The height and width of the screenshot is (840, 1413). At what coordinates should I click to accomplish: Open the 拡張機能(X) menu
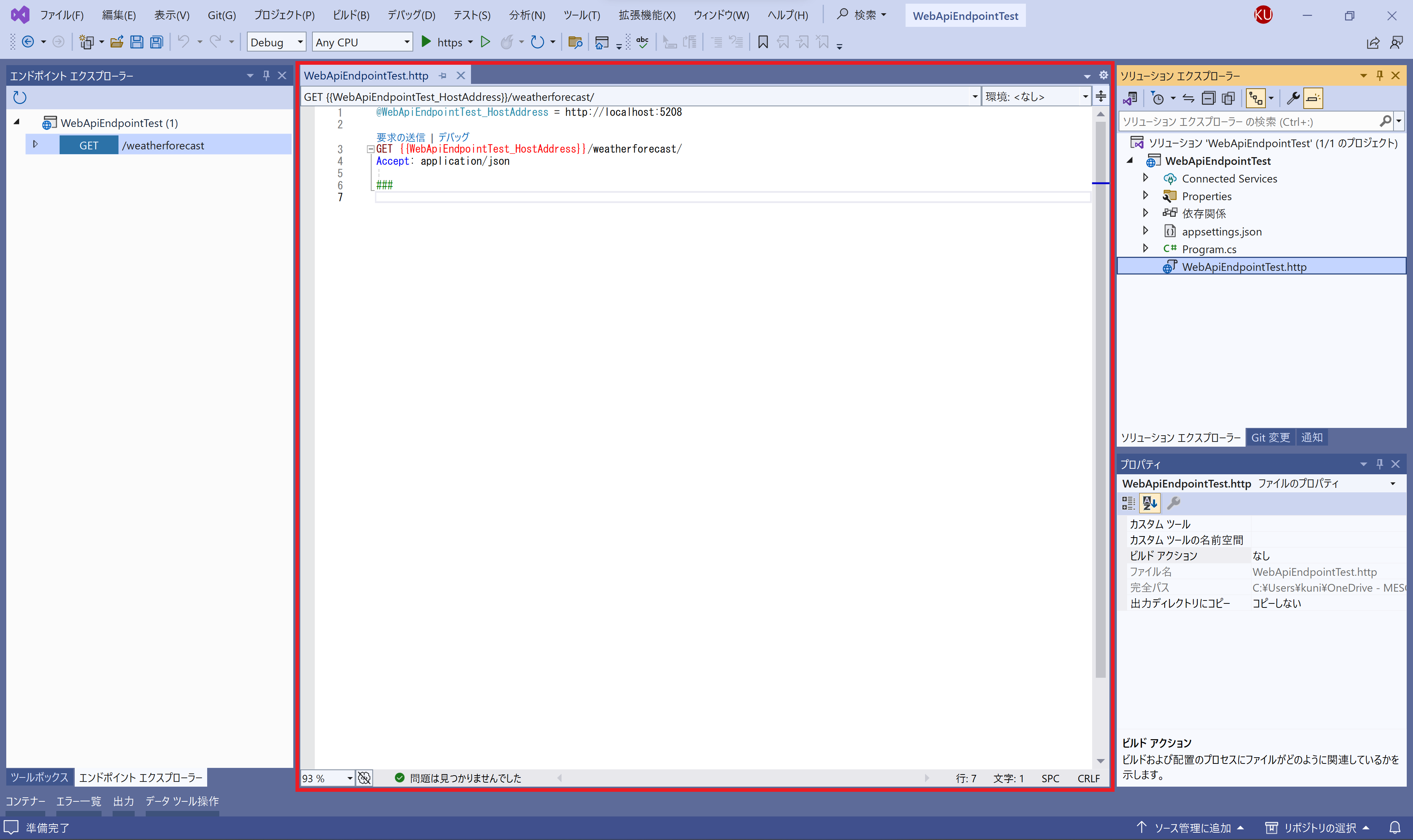point(647,15)
